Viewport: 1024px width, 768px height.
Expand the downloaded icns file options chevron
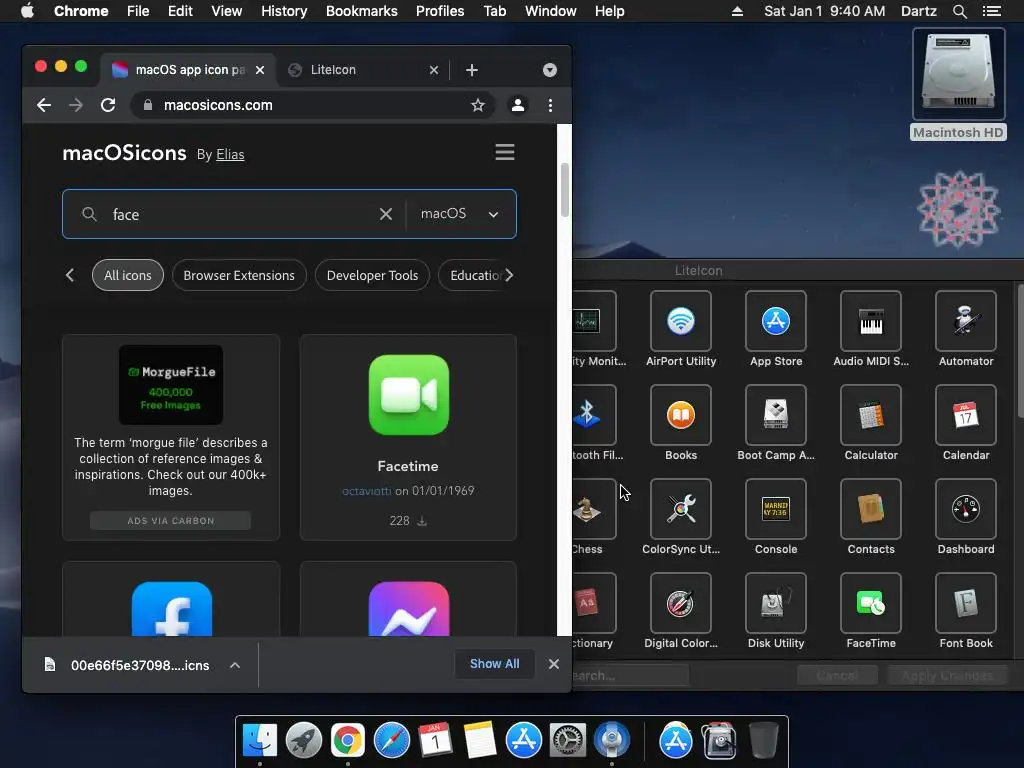(235, 665)
